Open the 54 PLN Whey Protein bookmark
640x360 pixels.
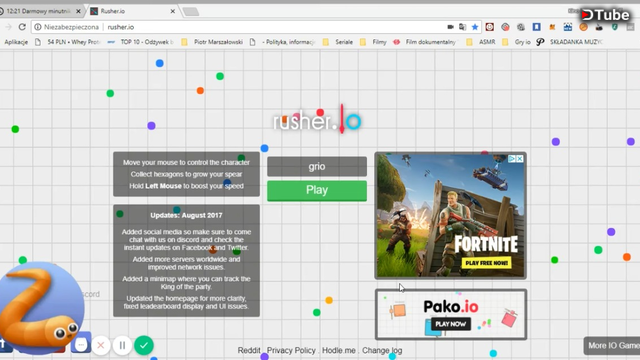coord(68,42)
